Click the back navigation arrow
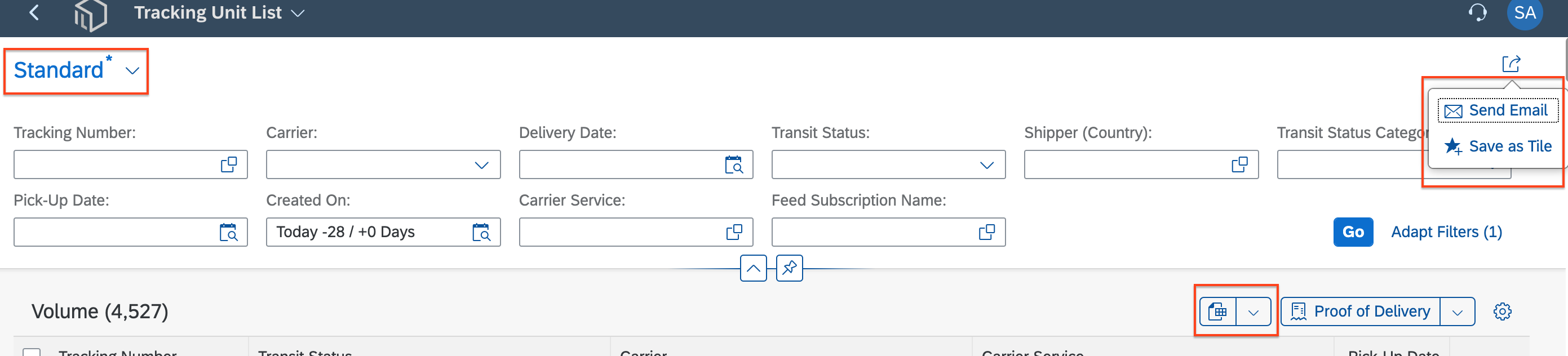This screenshot has height=356, width=1568. point(34,12)
